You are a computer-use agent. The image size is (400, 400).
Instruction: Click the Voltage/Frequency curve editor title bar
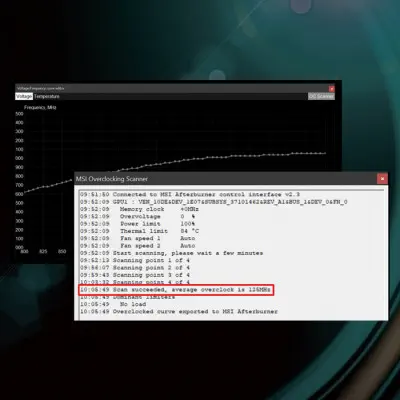click(x=172, y=88)
